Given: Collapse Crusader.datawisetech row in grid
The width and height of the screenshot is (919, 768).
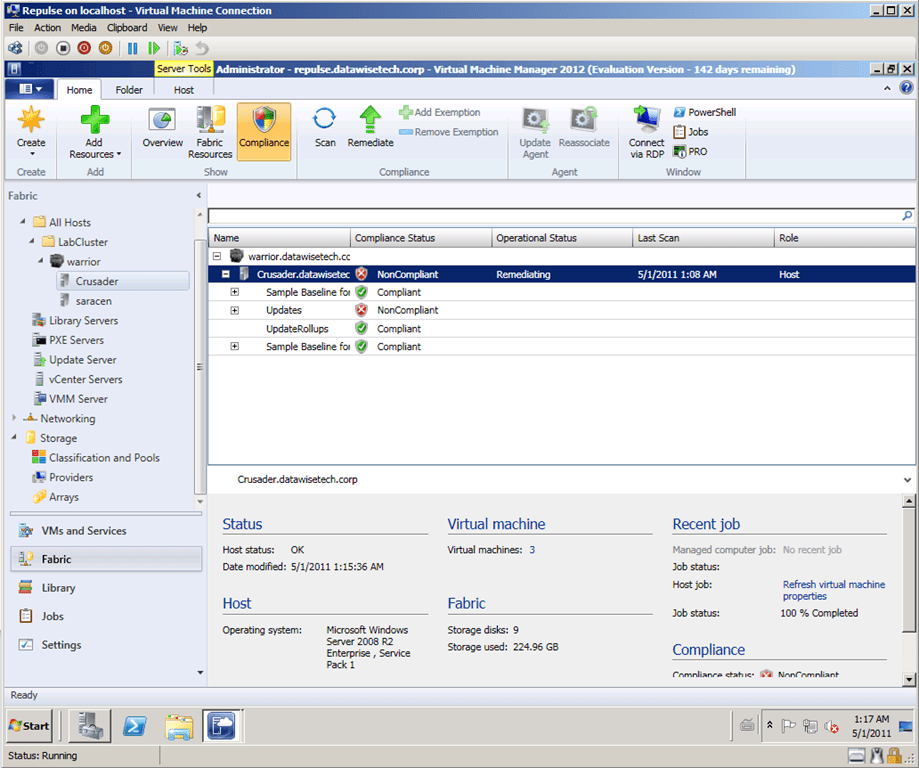Looking at the screenshot, I should click(226, 274).
